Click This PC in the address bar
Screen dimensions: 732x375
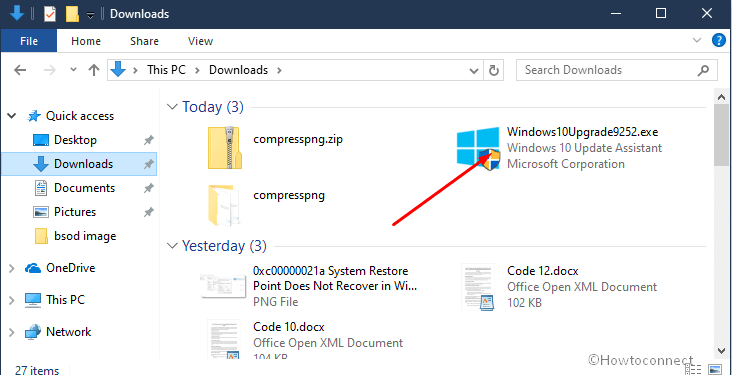pyautogui.click(x=166, y=70)
